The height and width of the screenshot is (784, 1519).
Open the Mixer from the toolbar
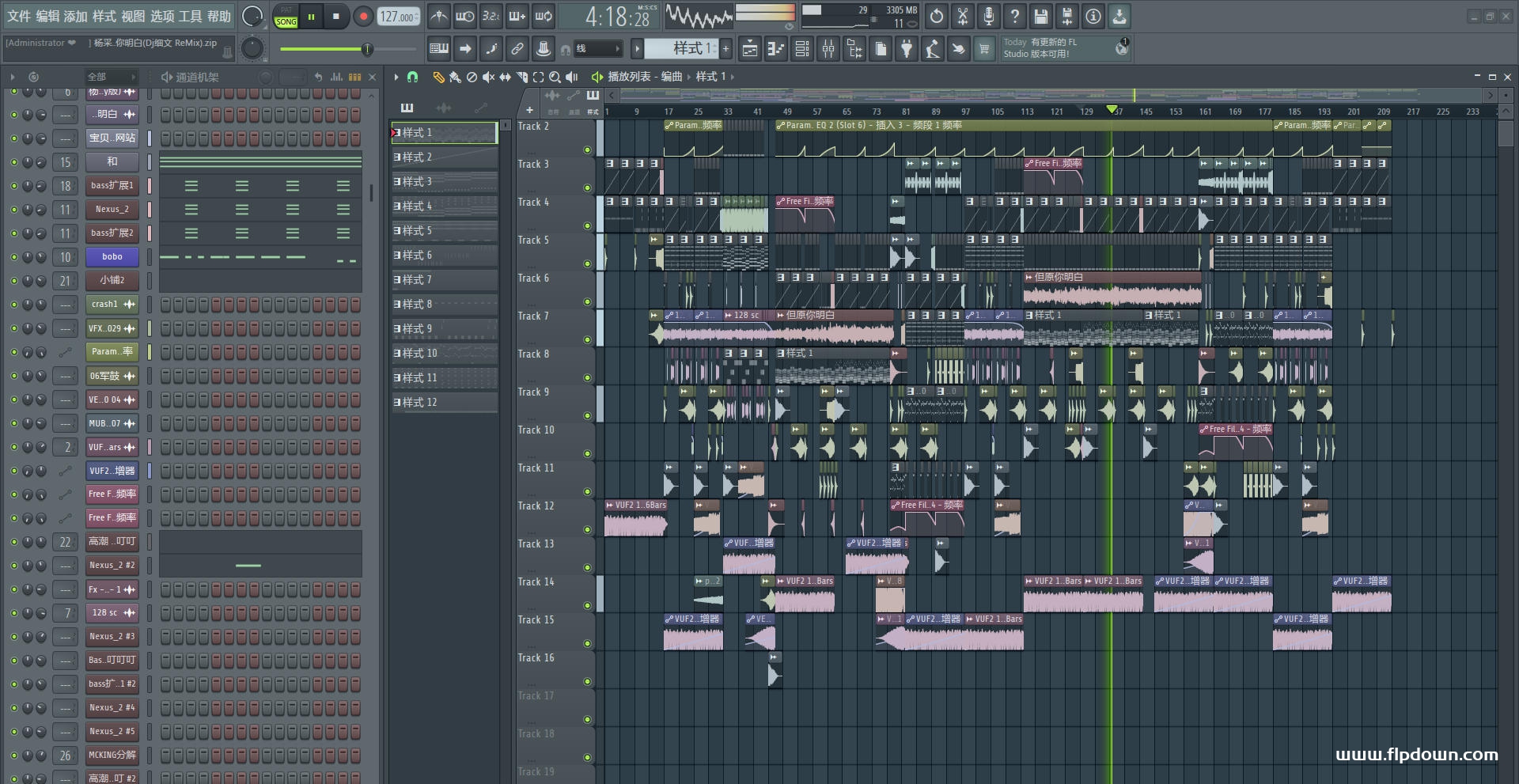[x=828, y=49]
